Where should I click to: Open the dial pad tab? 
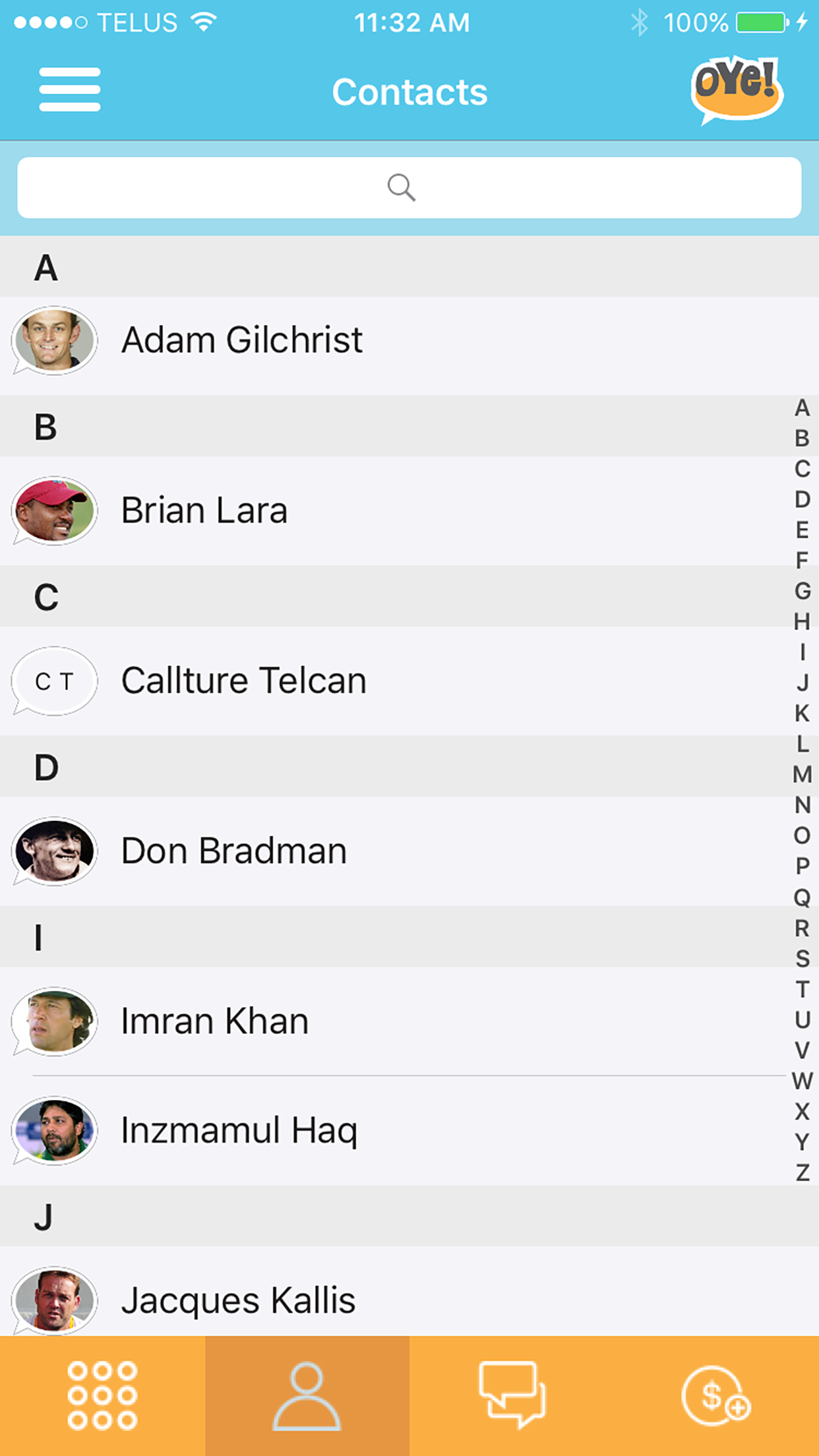tap(102, 1395)
